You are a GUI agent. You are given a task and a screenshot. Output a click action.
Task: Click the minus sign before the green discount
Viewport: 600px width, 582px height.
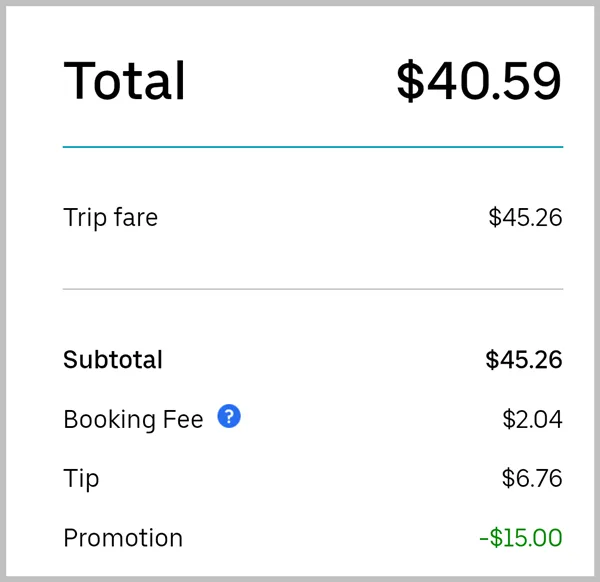[x=484, y=539]
